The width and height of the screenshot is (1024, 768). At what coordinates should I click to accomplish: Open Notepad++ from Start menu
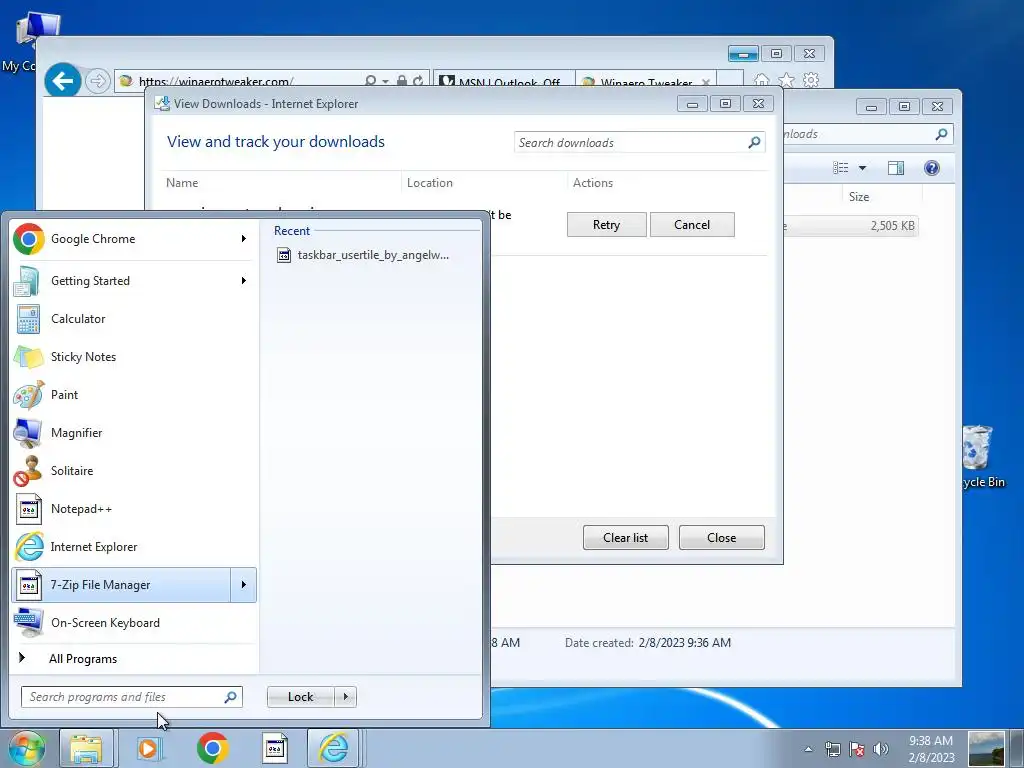133,509
